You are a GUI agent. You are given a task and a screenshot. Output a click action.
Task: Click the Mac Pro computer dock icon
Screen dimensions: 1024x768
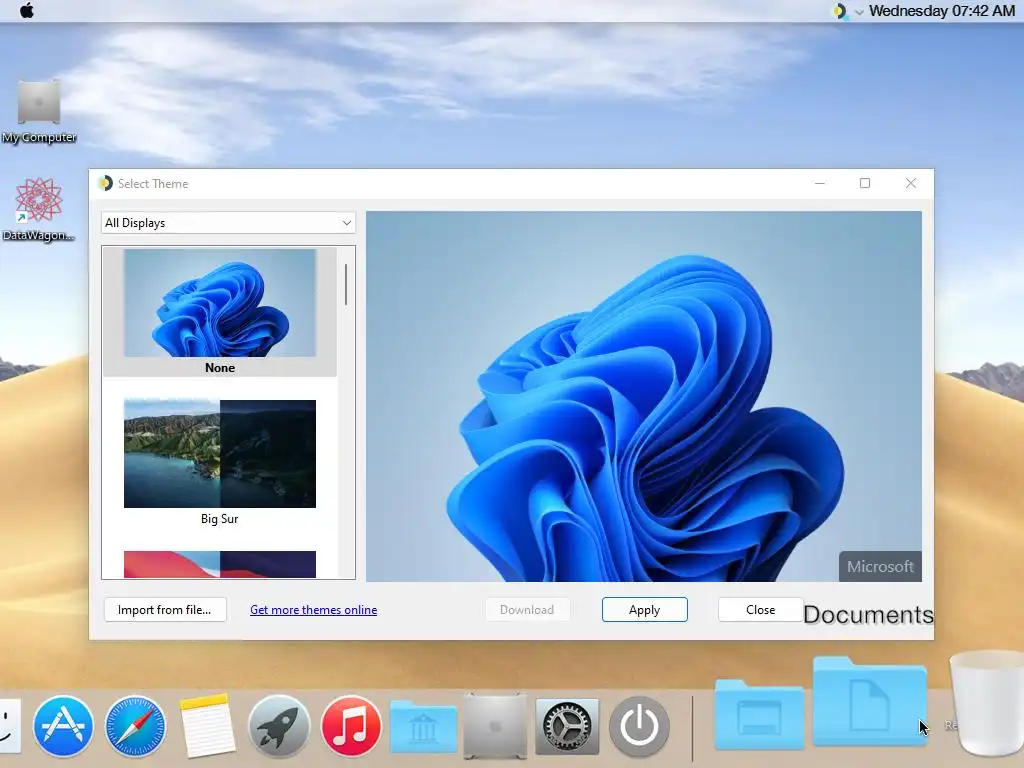[495, 726]
